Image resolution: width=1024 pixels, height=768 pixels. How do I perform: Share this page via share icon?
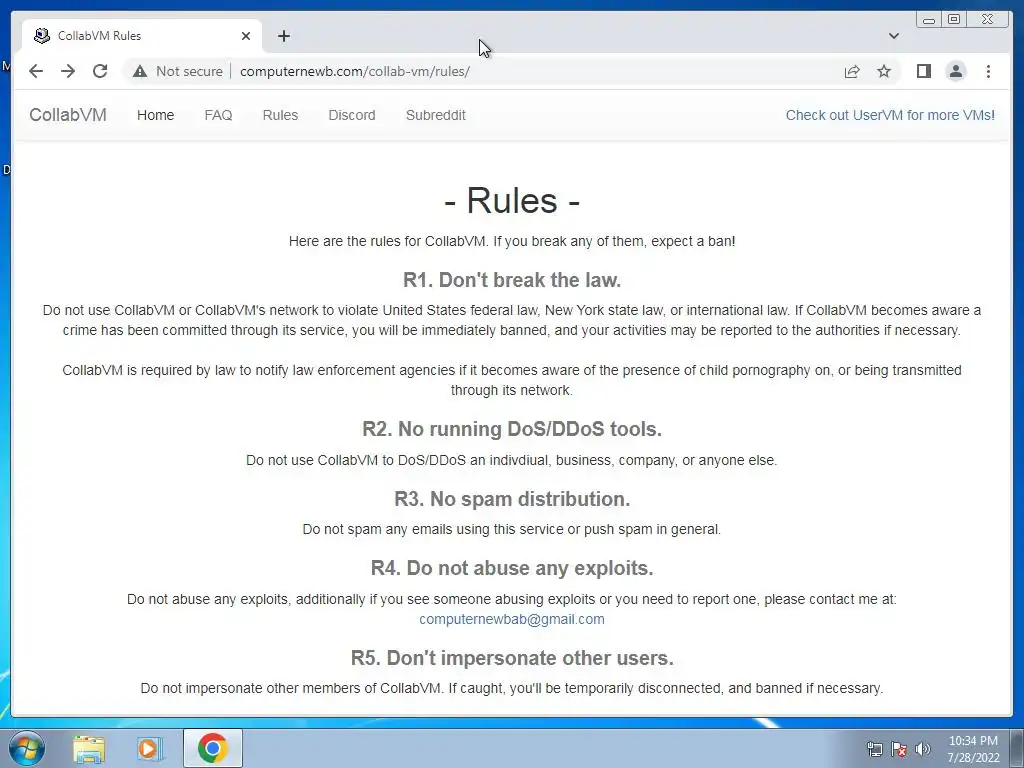(x=852, y=71)
